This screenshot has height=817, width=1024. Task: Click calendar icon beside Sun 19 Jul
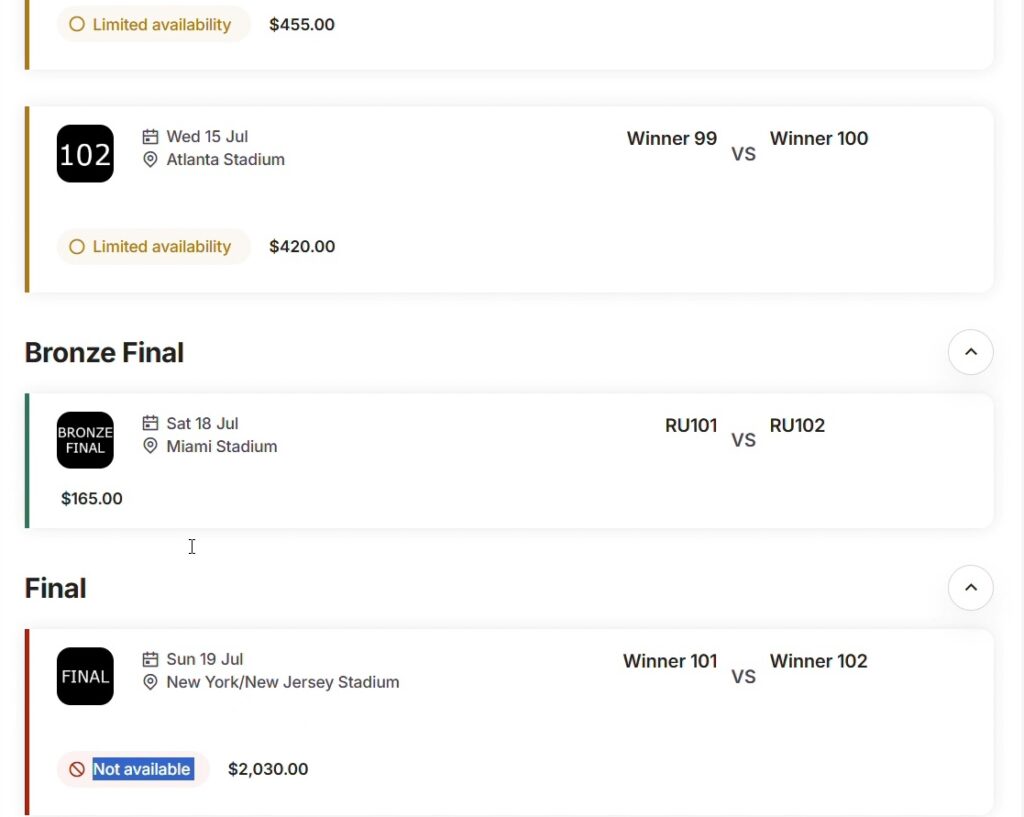pos(151,660)
